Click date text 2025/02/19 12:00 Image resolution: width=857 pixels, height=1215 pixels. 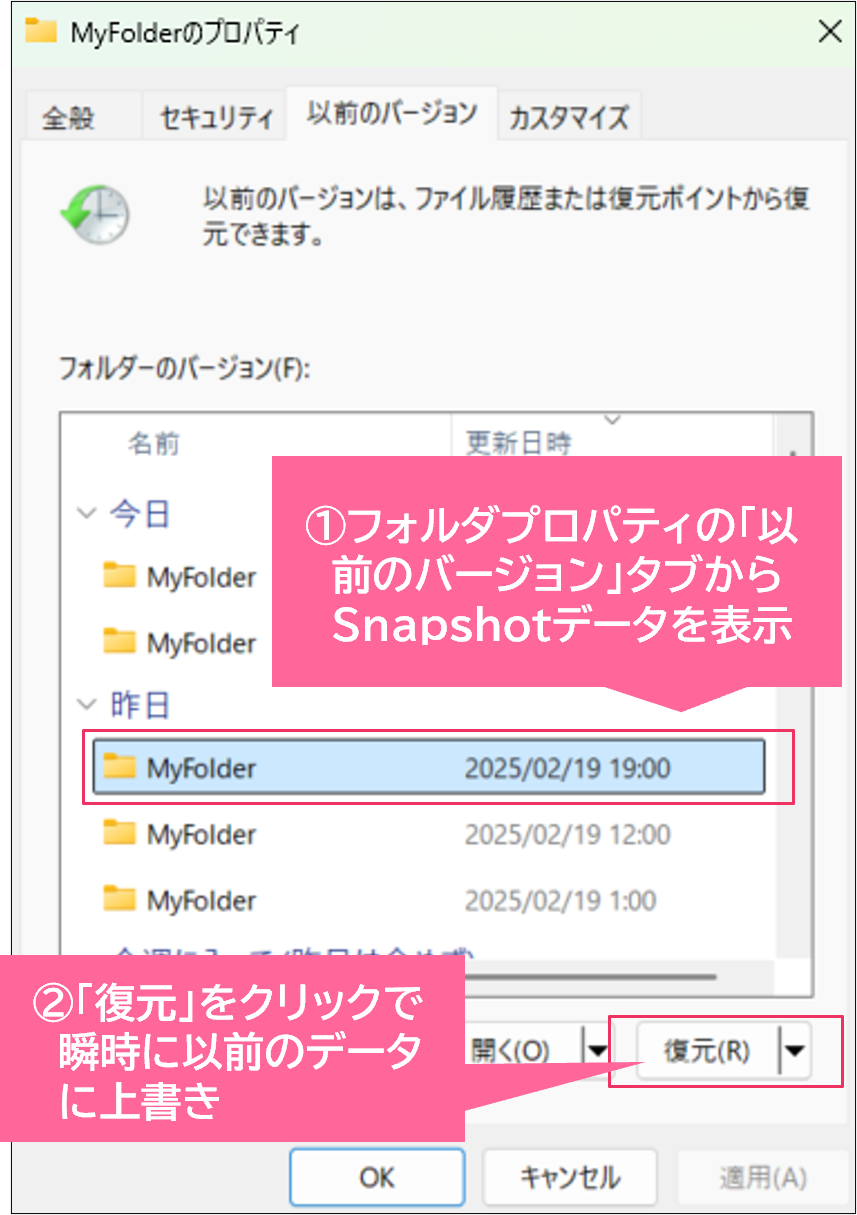click(567, 834)
